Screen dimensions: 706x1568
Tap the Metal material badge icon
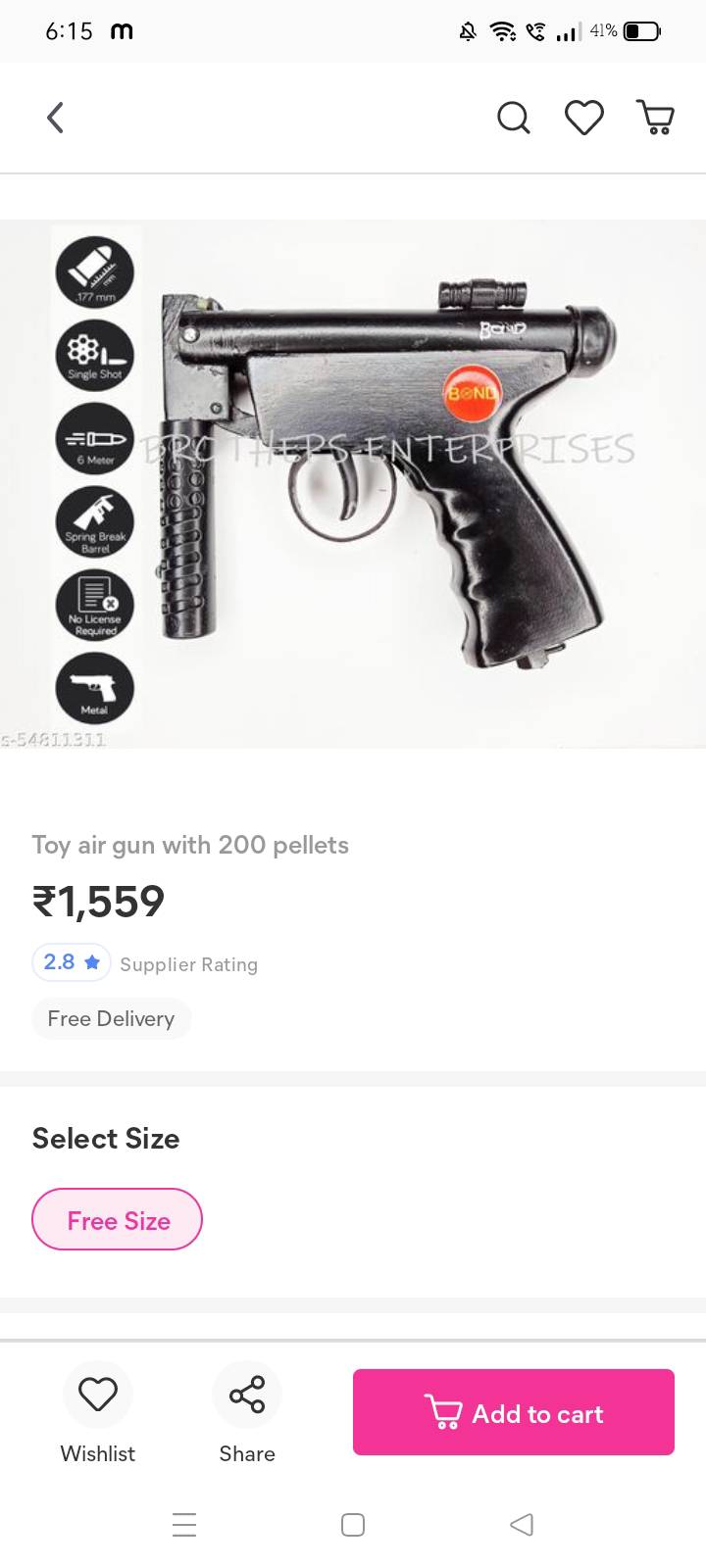(x=94, y=687)
